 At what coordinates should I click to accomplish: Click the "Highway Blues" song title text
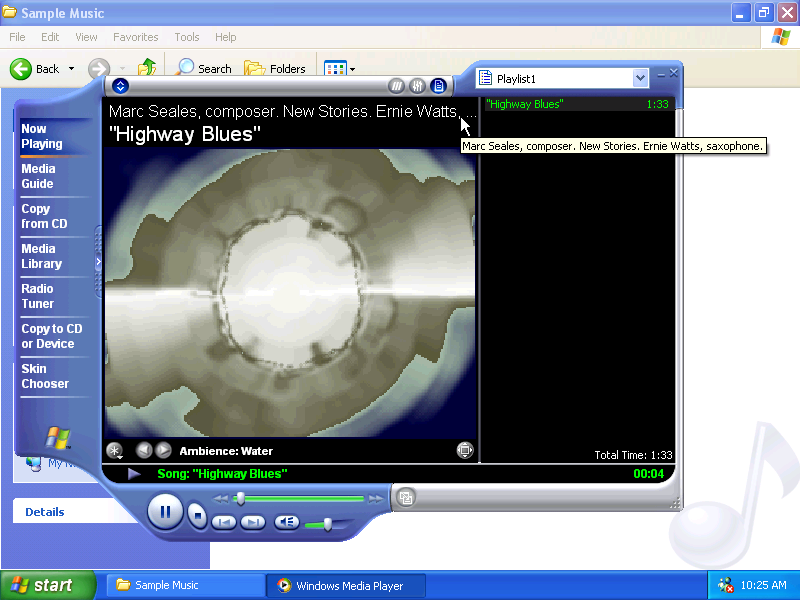click(x=185, y=134)
